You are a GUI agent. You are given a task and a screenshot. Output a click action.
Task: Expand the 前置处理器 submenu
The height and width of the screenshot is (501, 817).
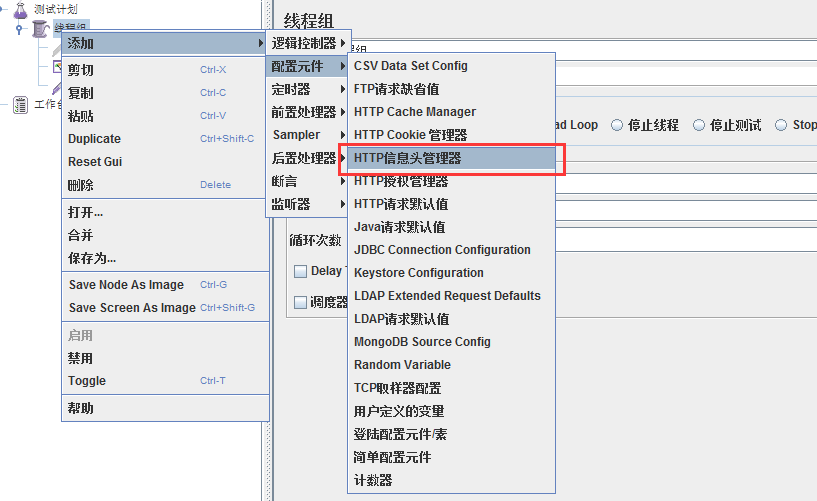coord(308,112)
